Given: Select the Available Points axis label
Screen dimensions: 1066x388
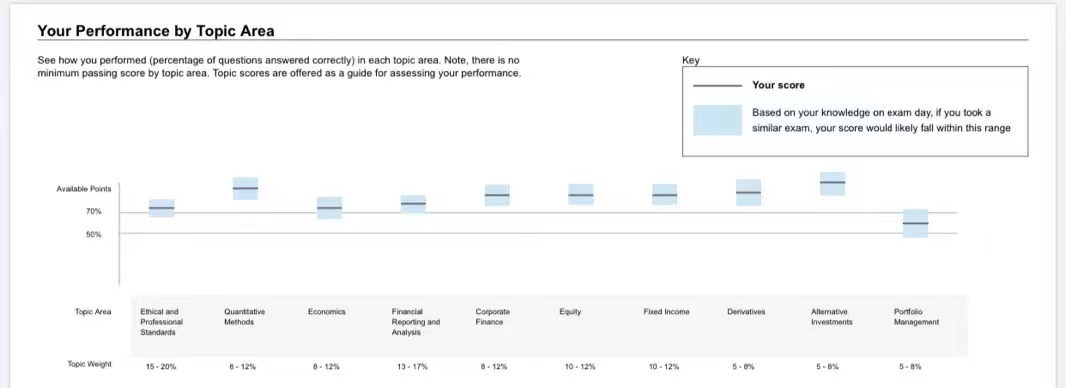Looking at the screenshot, I should [x=84, y=189].
